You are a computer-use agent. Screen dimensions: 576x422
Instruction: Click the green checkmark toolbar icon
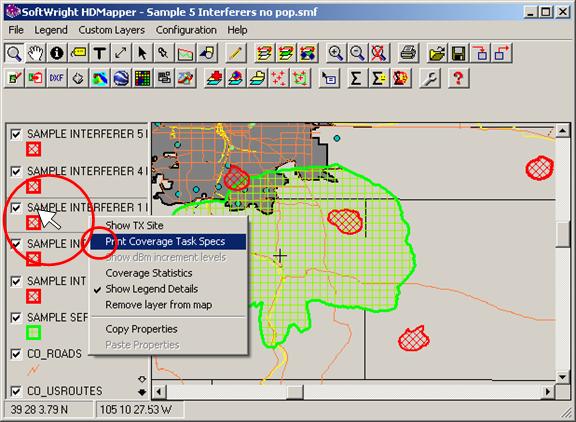tap(14, 78)
